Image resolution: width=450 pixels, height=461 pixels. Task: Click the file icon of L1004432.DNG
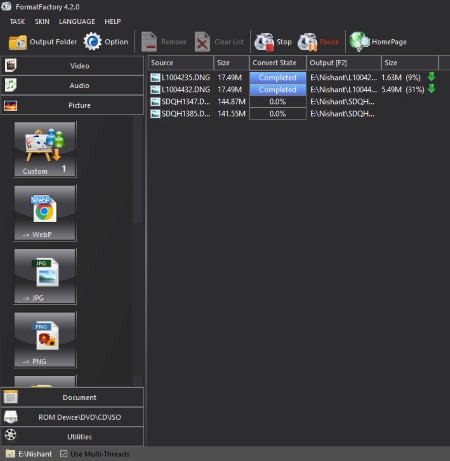[x=155, y=90]
